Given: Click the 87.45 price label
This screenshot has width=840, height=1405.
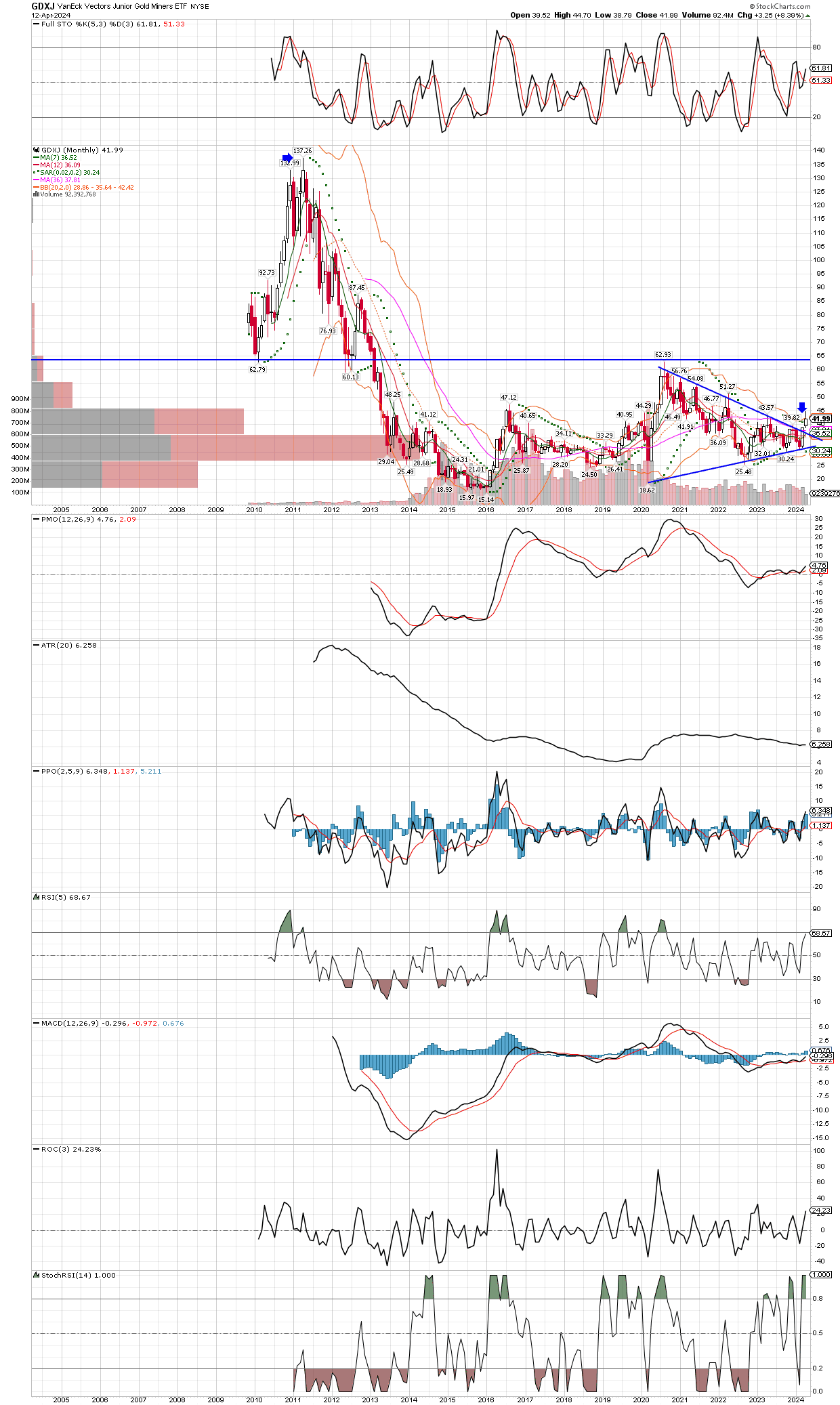Looking at the screenshot, I should click(x=357, y=288).
